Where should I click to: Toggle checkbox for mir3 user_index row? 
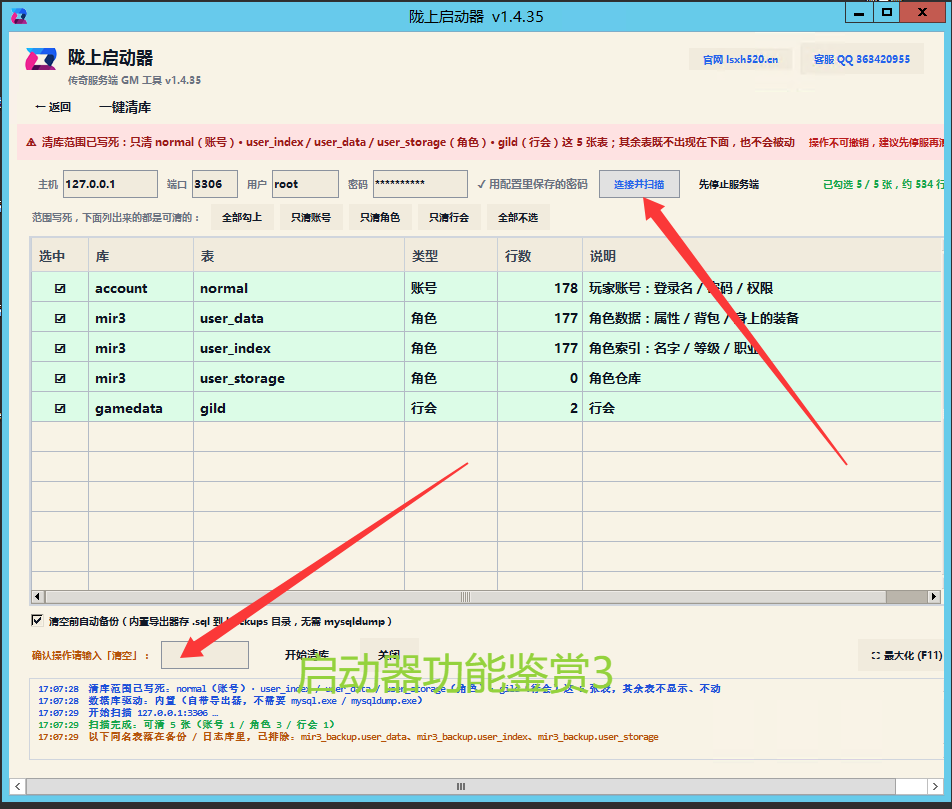60,349
